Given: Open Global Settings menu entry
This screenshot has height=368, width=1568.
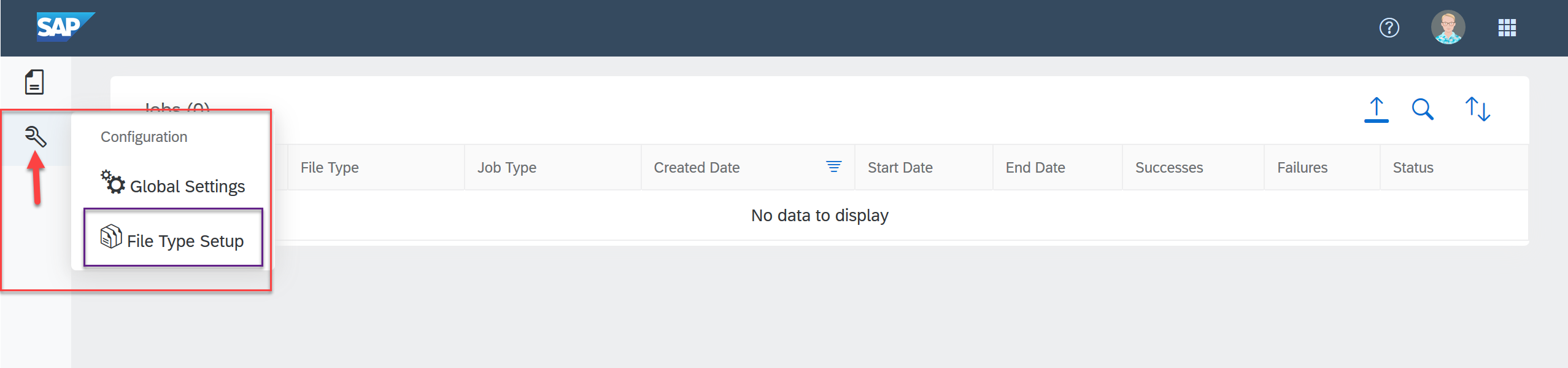Looking at the screenshot, I should coord(173,184).
